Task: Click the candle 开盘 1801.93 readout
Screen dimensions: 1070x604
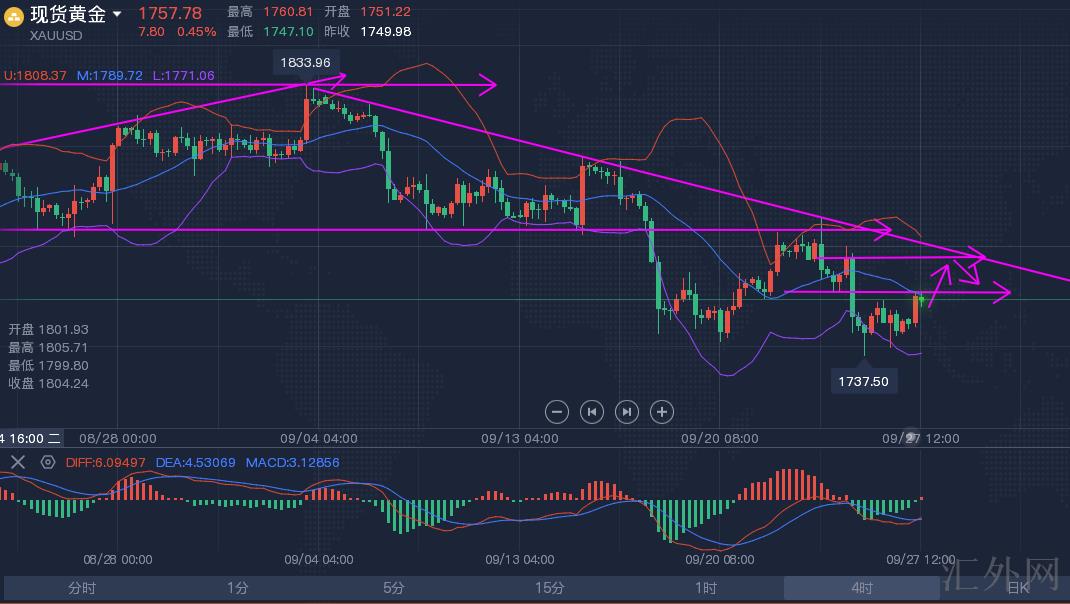Action: (48, 330)
